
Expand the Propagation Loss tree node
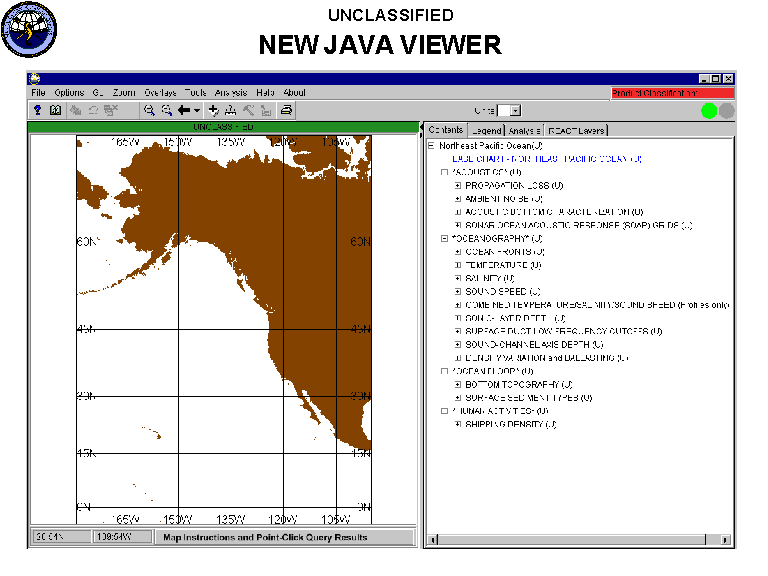click(458, 186)
